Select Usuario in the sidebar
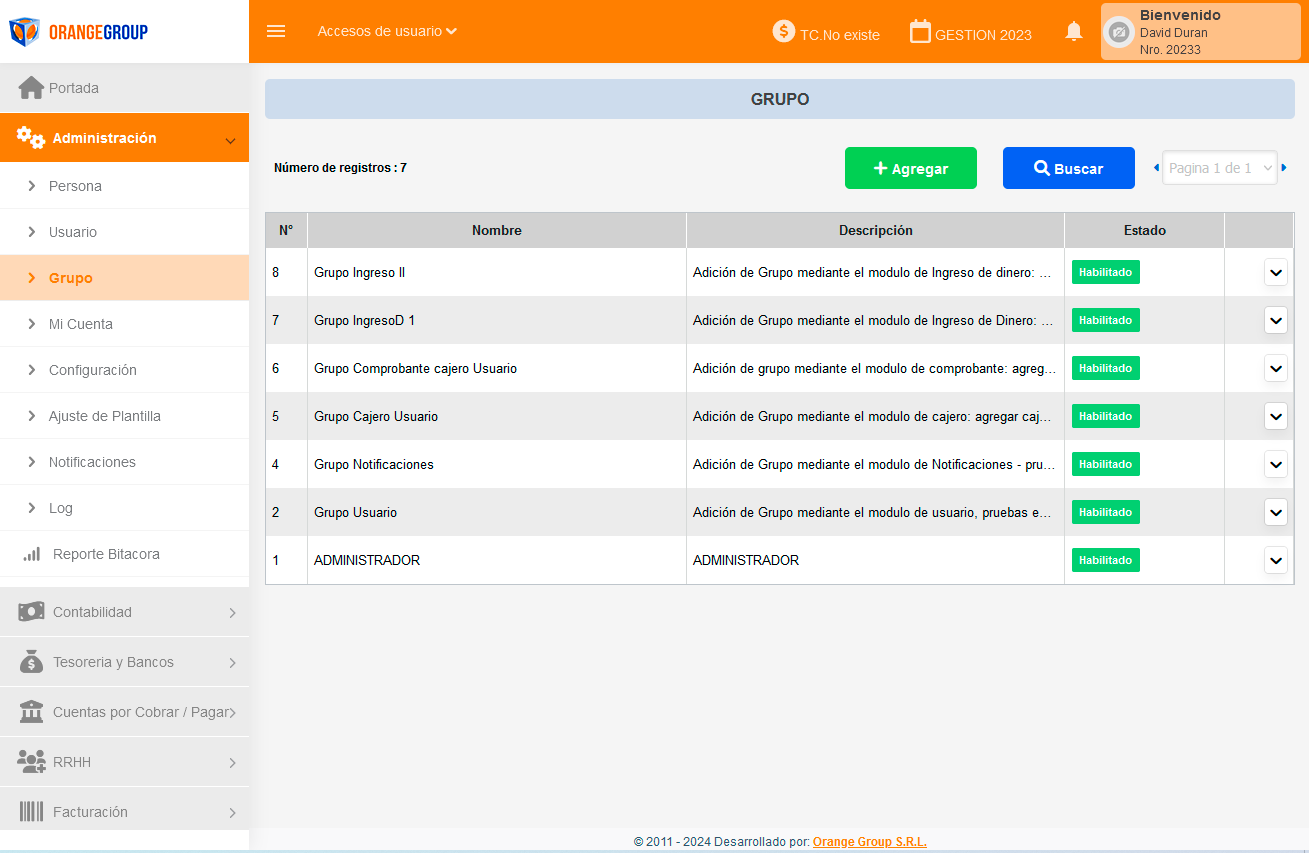The height and width of the screenshot is (853, 1309). (x=73, y=232)
